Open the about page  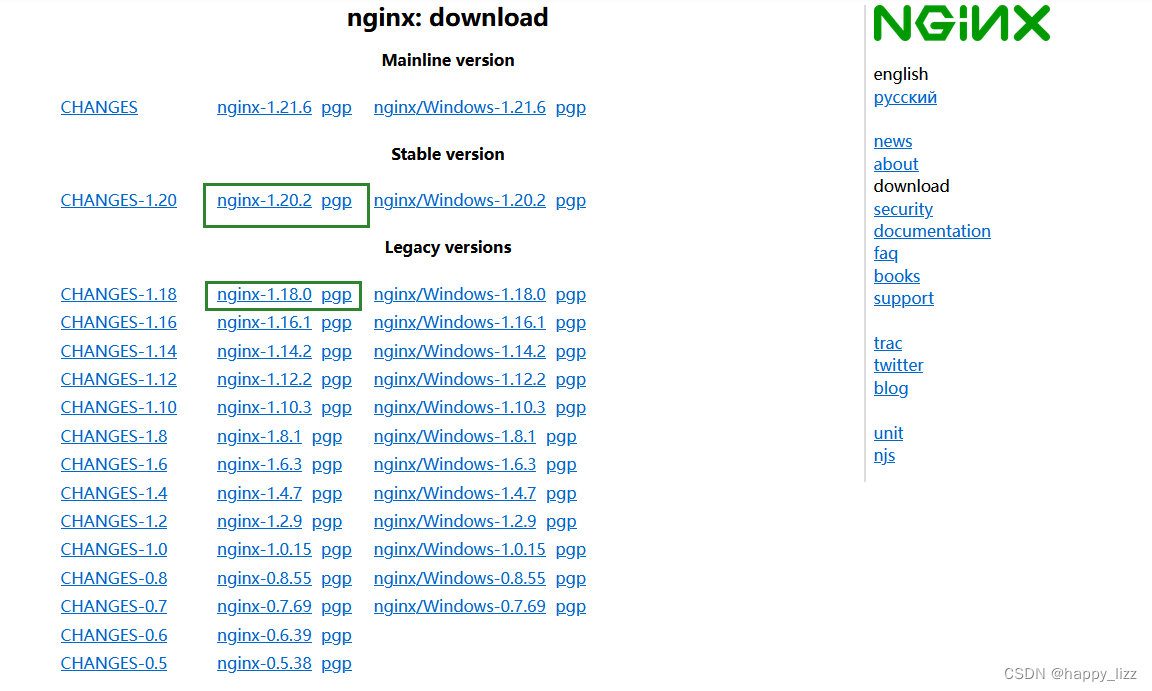[896, 164]
